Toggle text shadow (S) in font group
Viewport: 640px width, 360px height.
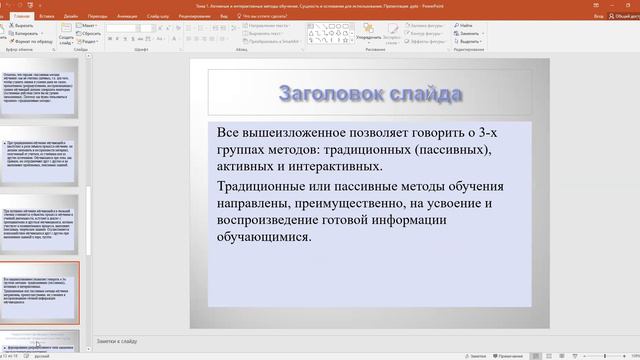[x=133, y=39]
